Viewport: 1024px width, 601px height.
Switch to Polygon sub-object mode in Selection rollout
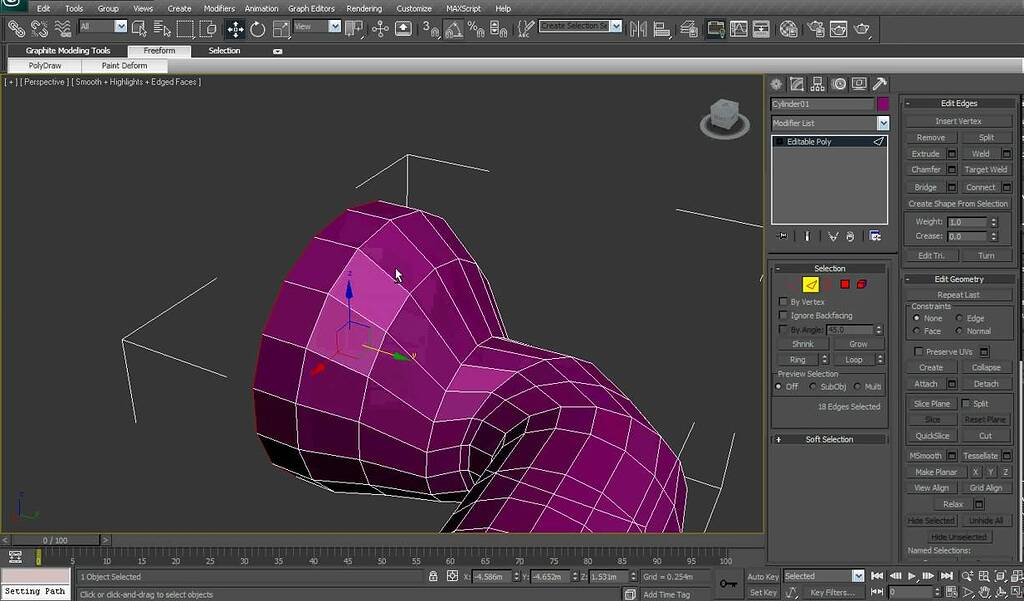[844, 286]
